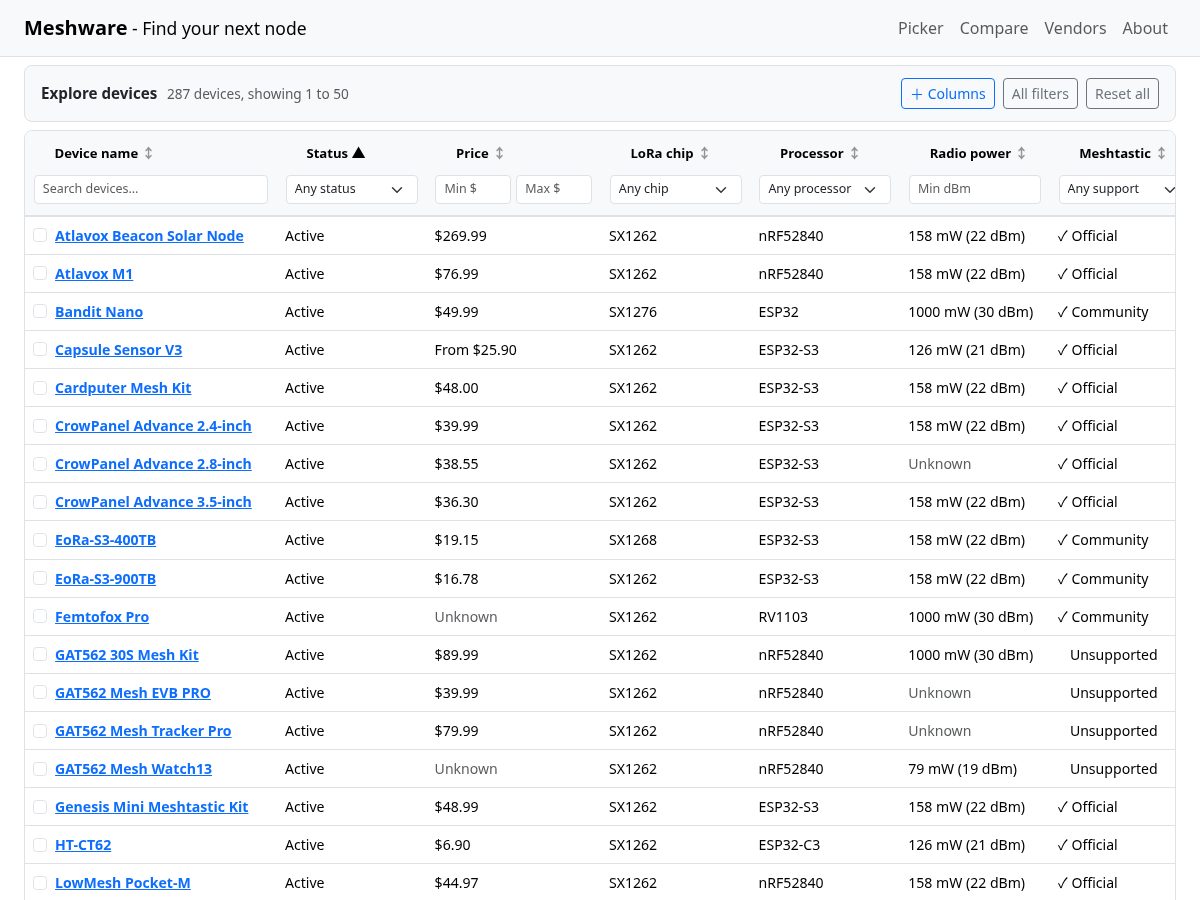The width and height of the screenshot is (1200, 900).
Task: Open GAT562 Mesh Watch13 link
Action: [133, 769]
